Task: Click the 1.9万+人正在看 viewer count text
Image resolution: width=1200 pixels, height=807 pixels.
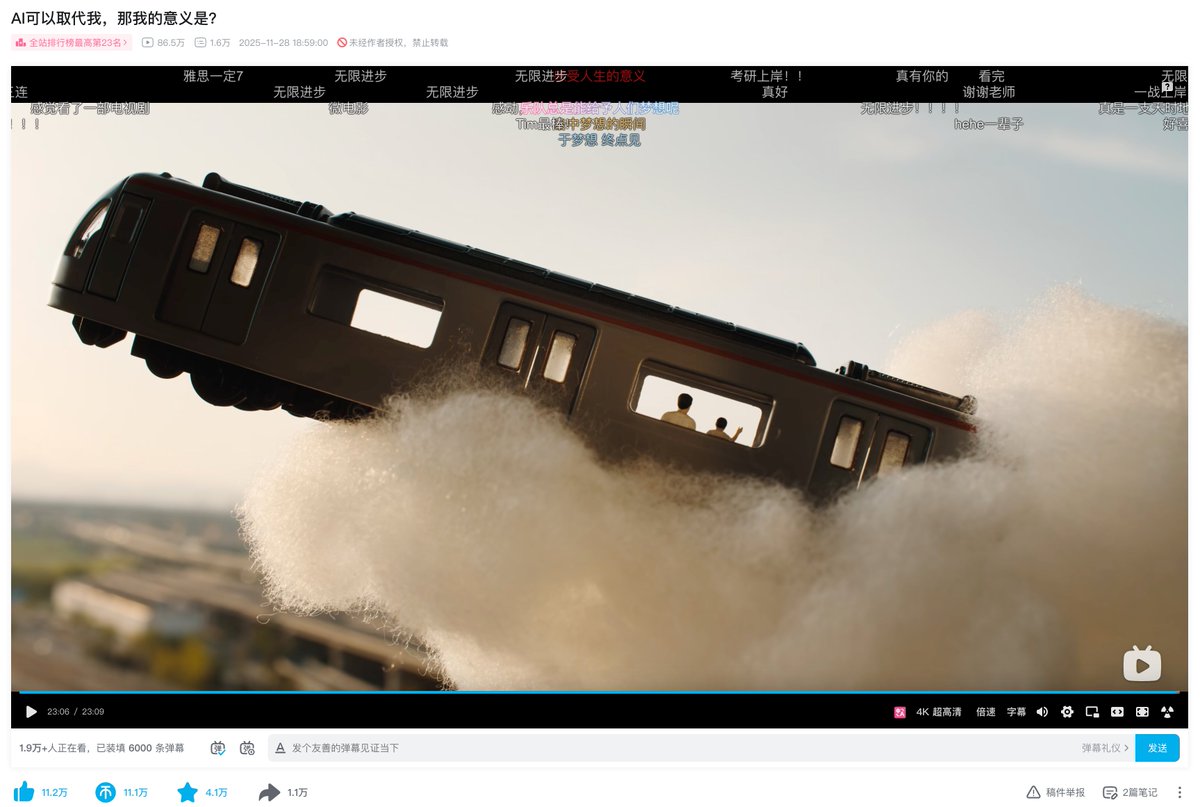Action: click(x=55, y=748)
